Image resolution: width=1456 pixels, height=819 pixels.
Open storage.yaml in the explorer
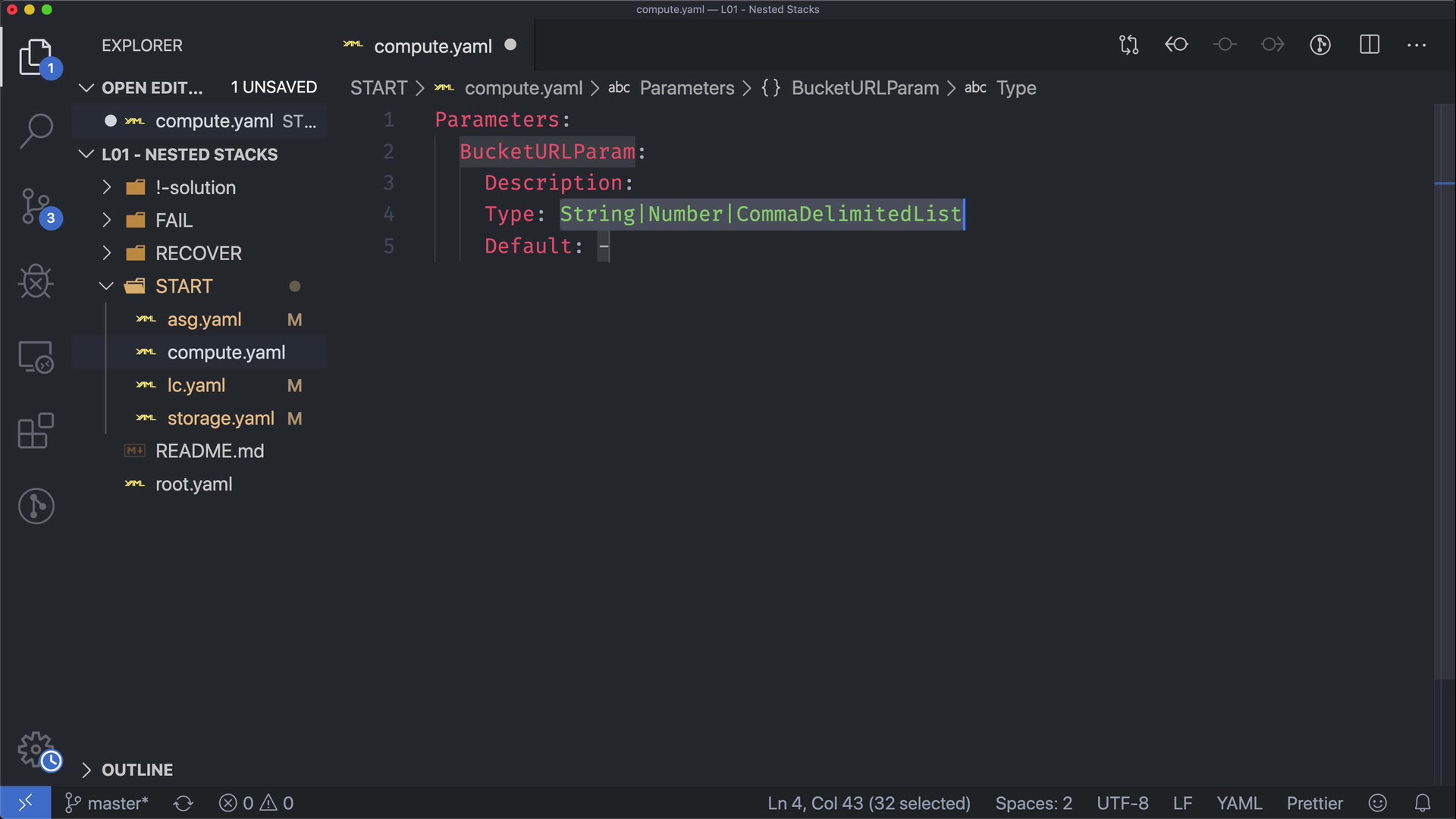click(x=220, y=419)
